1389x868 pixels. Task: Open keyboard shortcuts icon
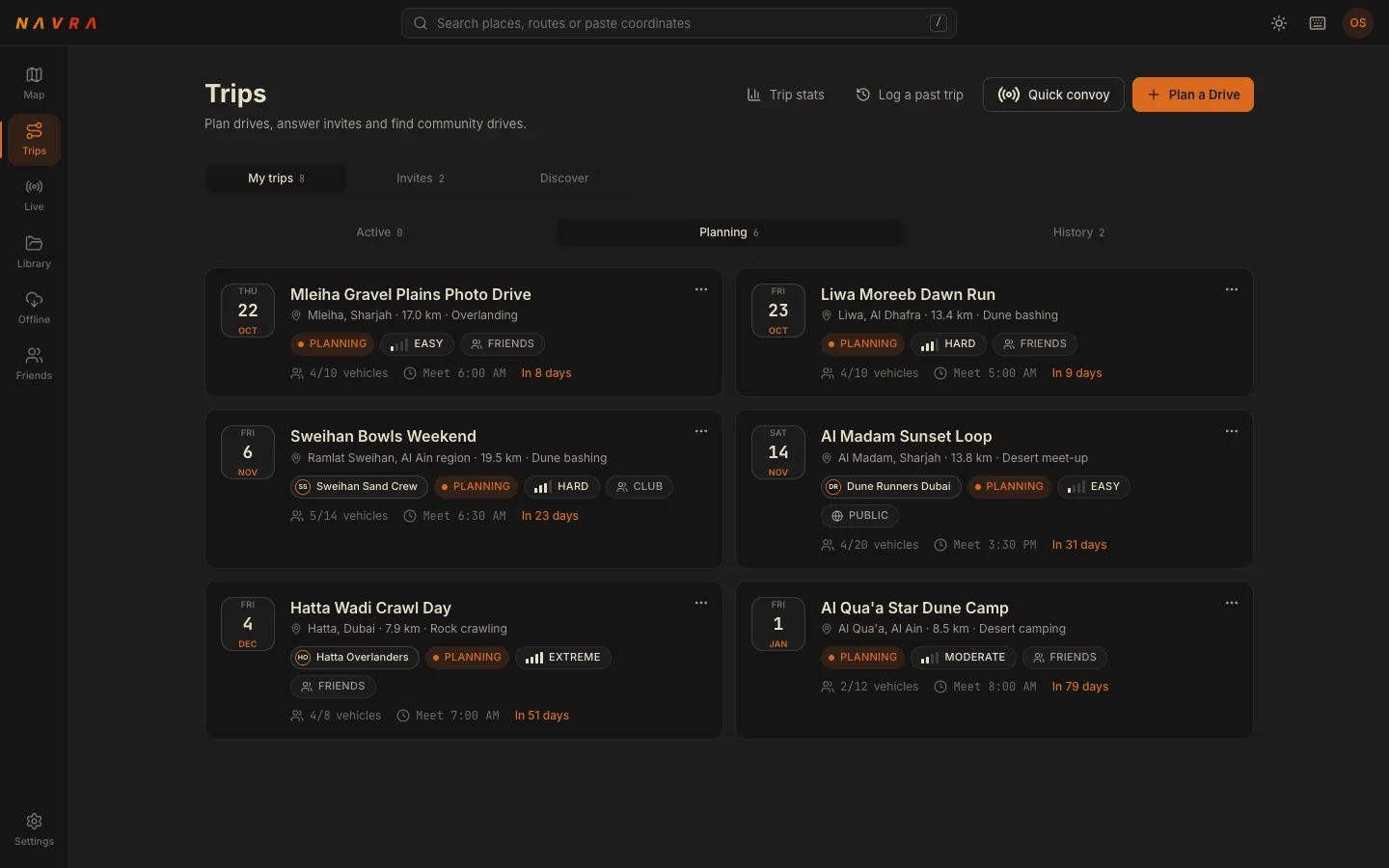pos(1318,23)
